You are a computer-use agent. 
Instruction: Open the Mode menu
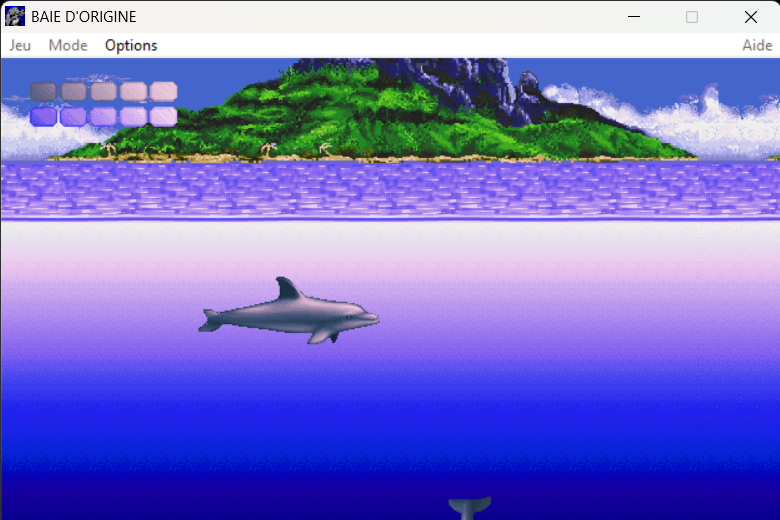[68, 45]
